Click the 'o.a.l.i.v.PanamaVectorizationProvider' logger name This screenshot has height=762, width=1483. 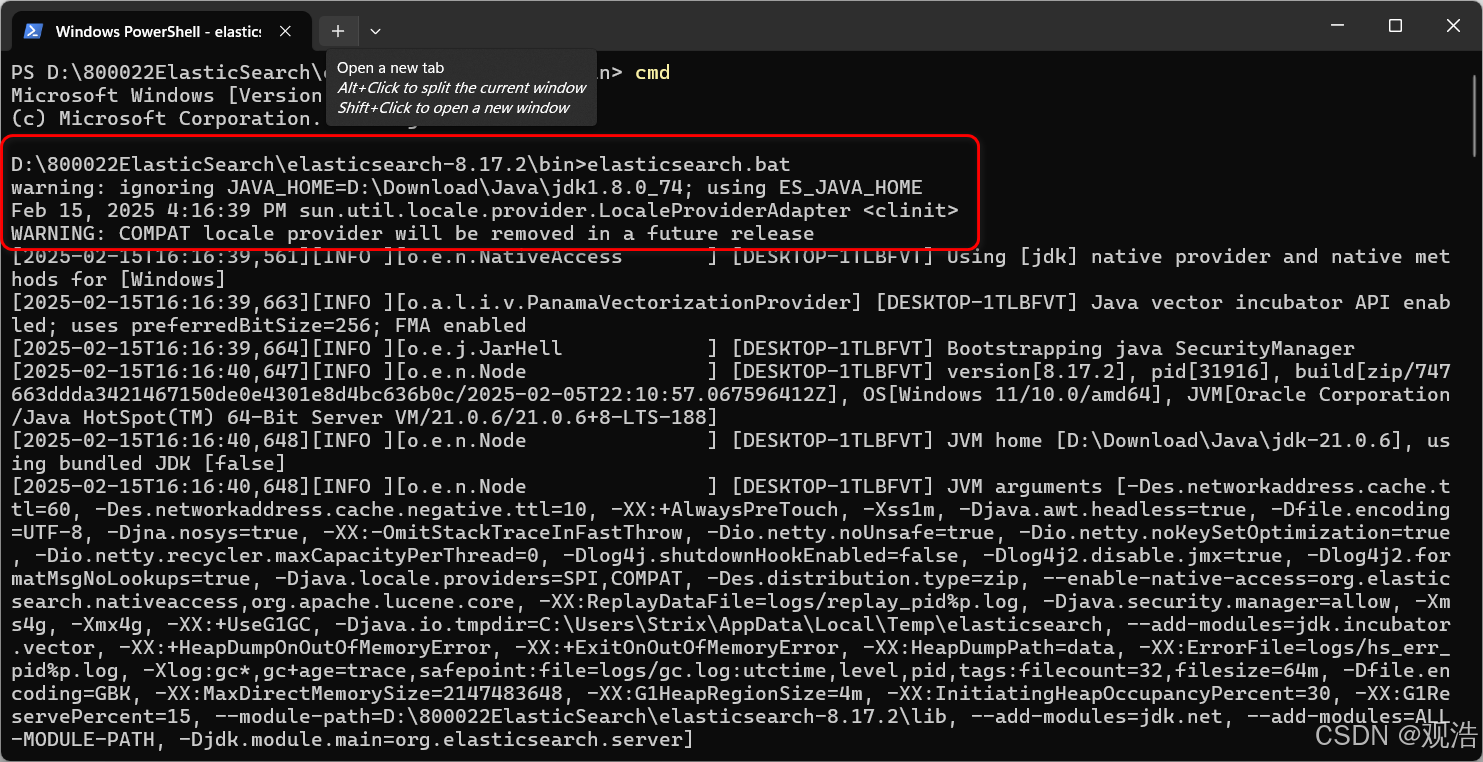coord(628,302)
